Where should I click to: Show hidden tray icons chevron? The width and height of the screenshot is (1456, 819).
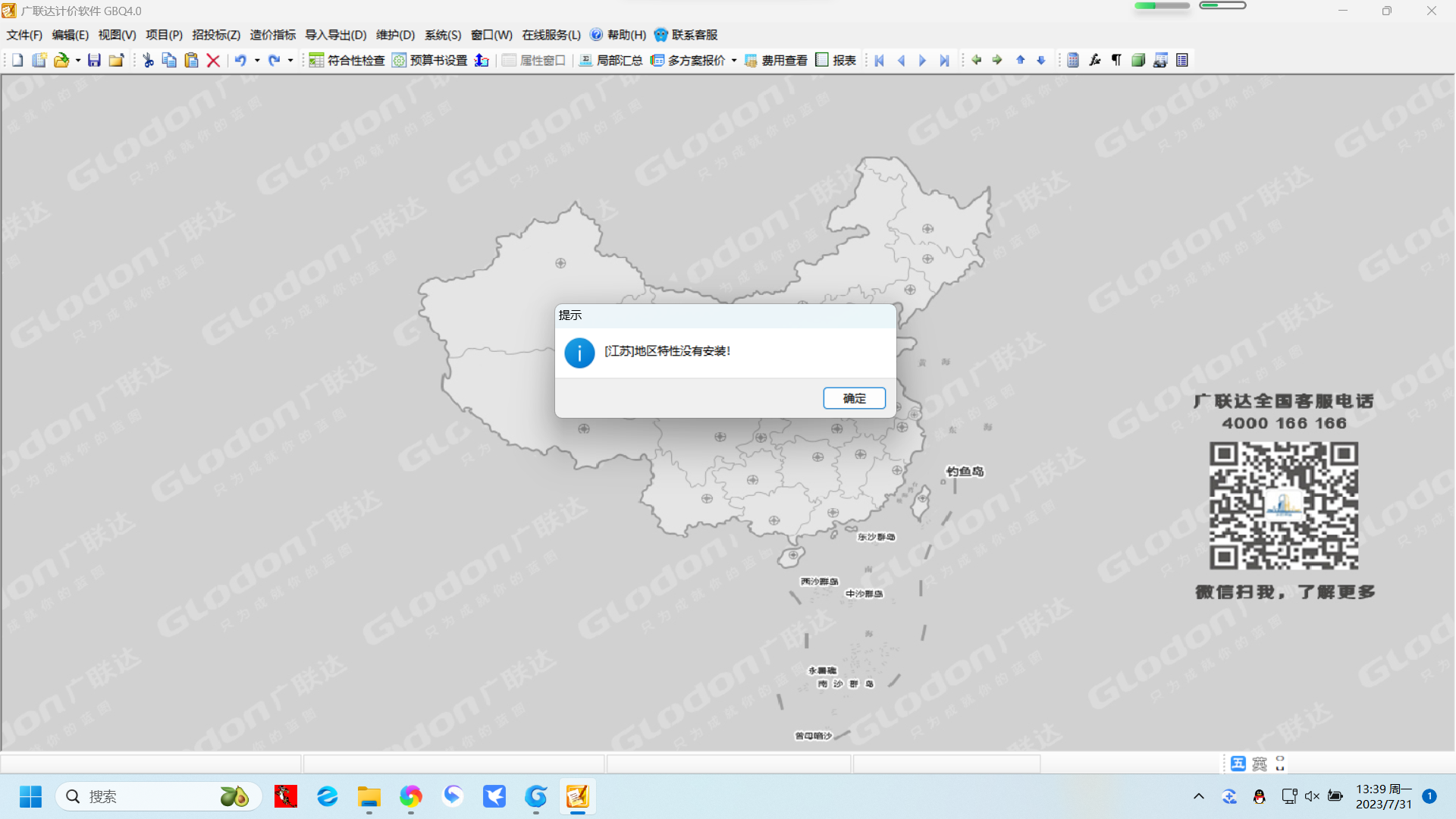tap(1199, 796)
